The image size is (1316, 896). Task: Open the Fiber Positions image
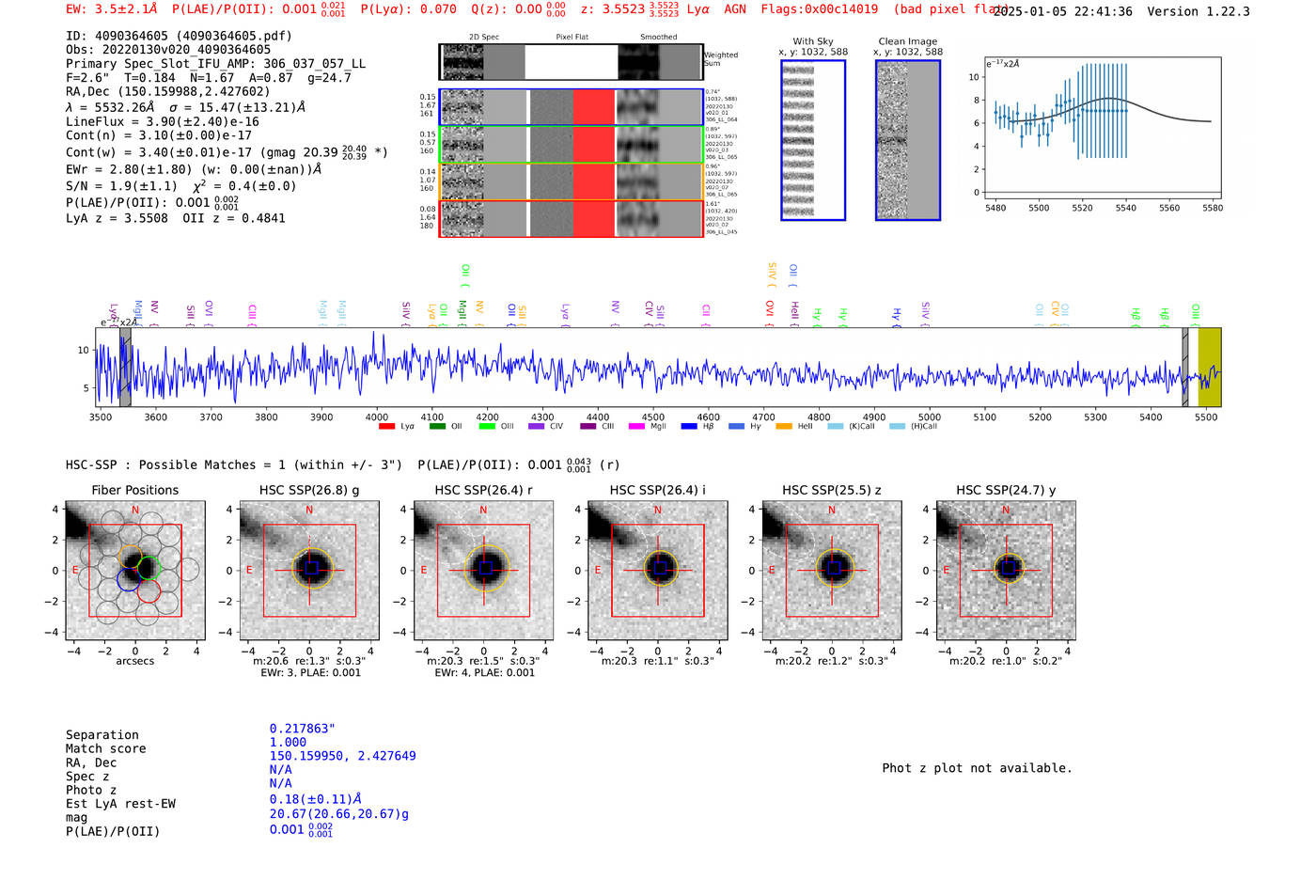tap(135, 571)
